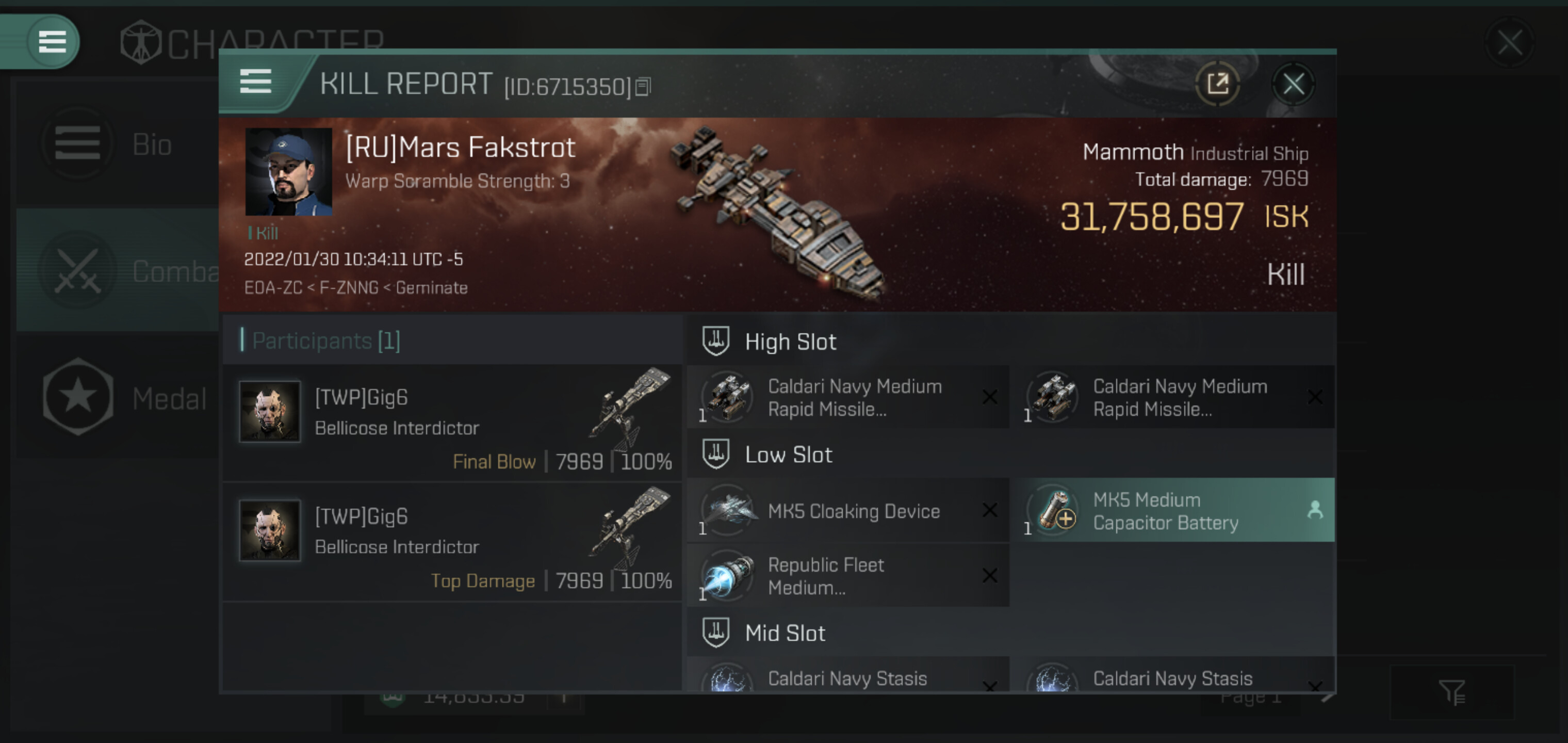
Task: Open the Kill Report hamburger menu
Action: pos(256,82)
